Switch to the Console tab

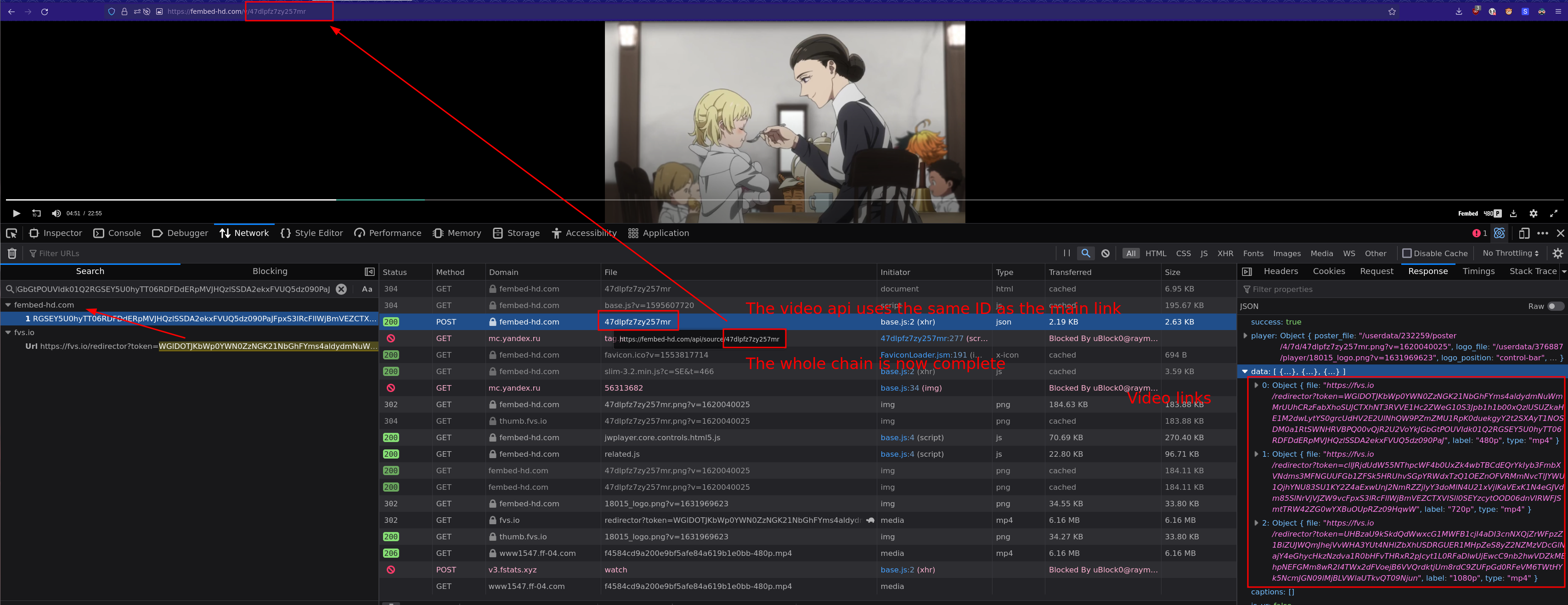(117, 233)
